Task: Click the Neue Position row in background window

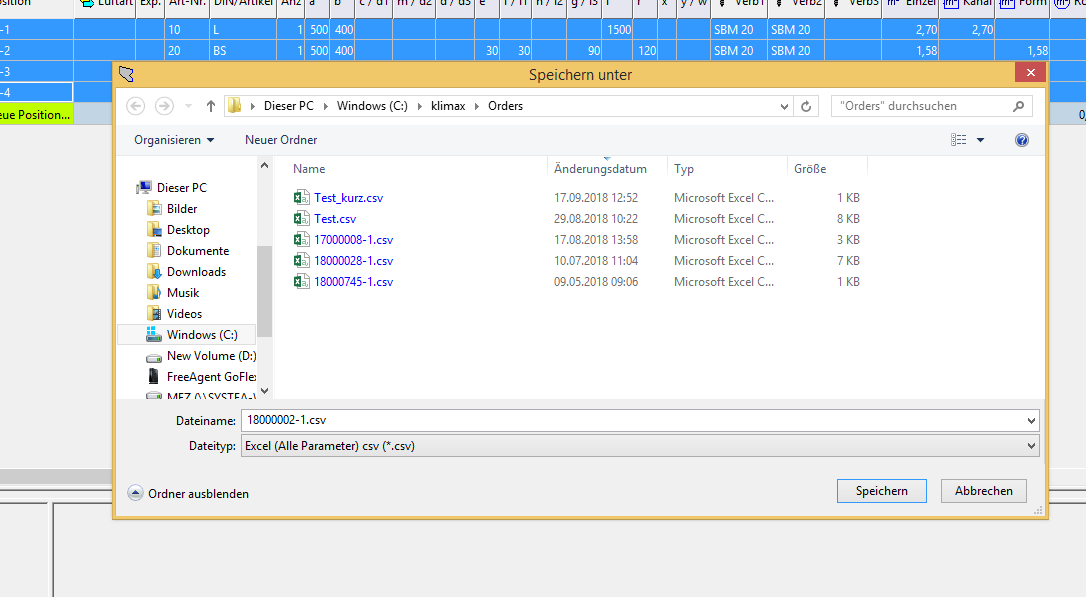Action: click(x=36, y=114)
